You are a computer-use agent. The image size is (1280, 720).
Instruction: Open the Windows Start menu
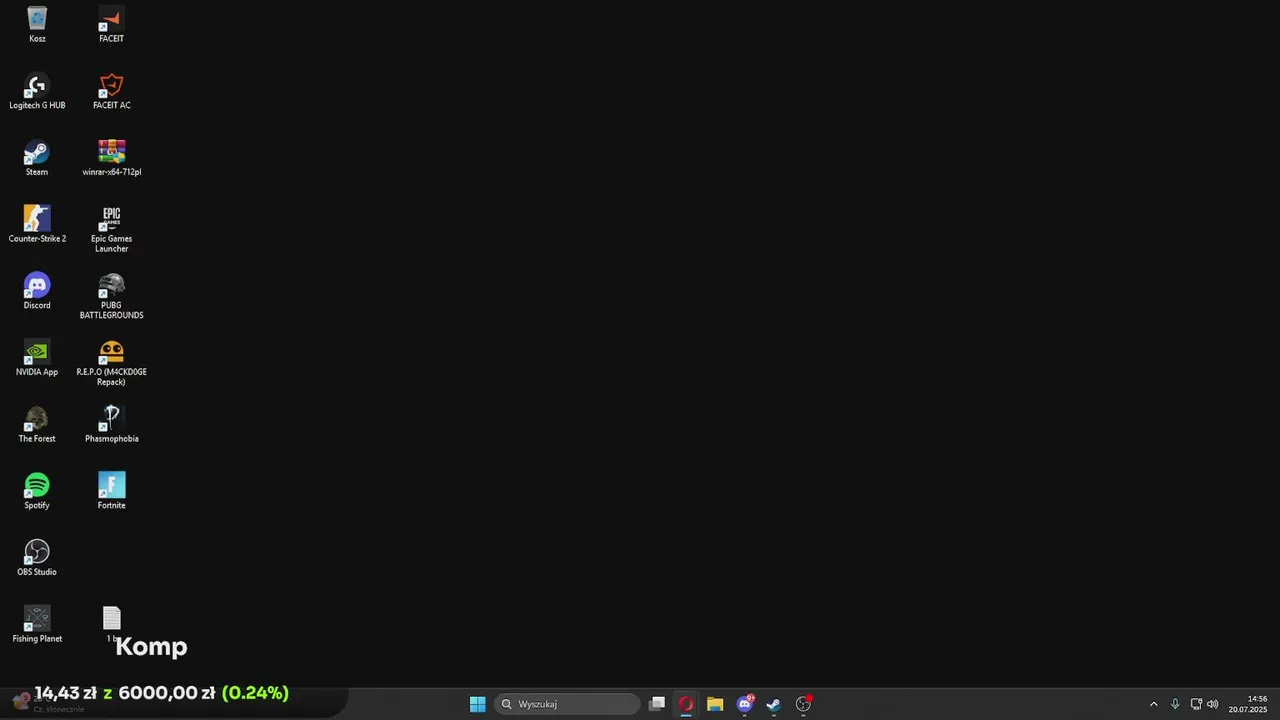pyautogui.click(x=478, y=704)
